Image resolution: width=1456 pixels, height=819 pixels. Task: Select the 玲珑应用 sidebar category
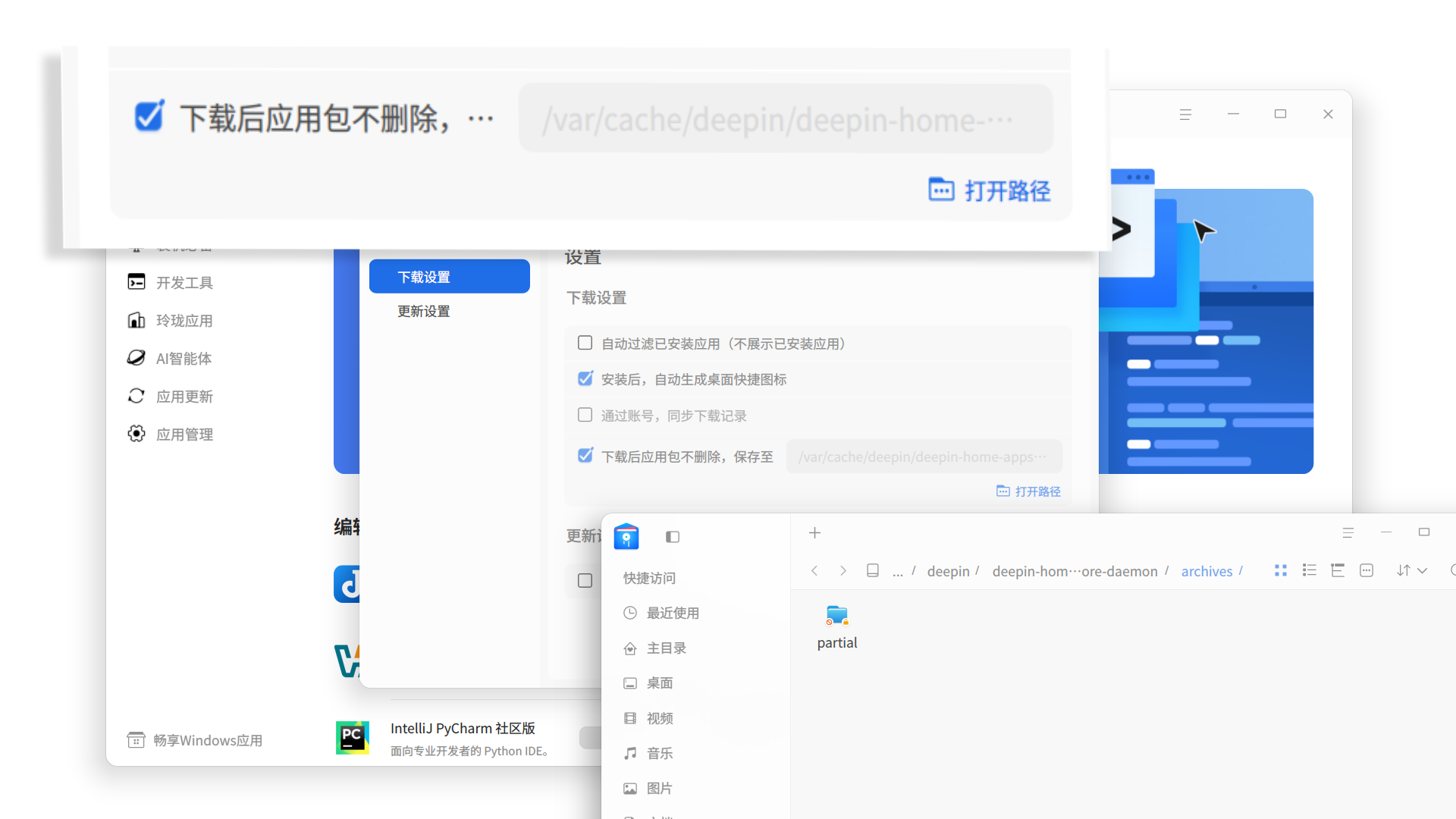(184, 320)
